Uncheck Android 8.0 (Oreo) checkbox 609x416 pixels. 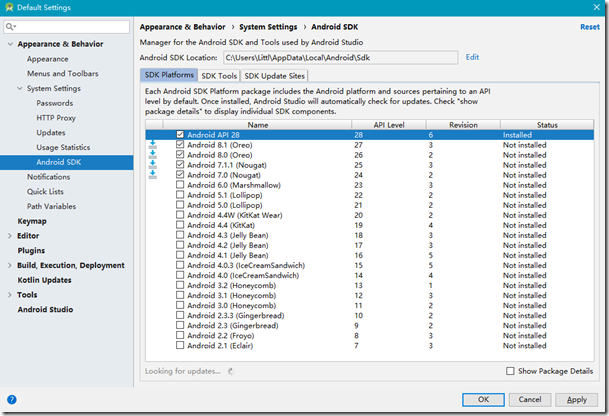pos(180,155)
